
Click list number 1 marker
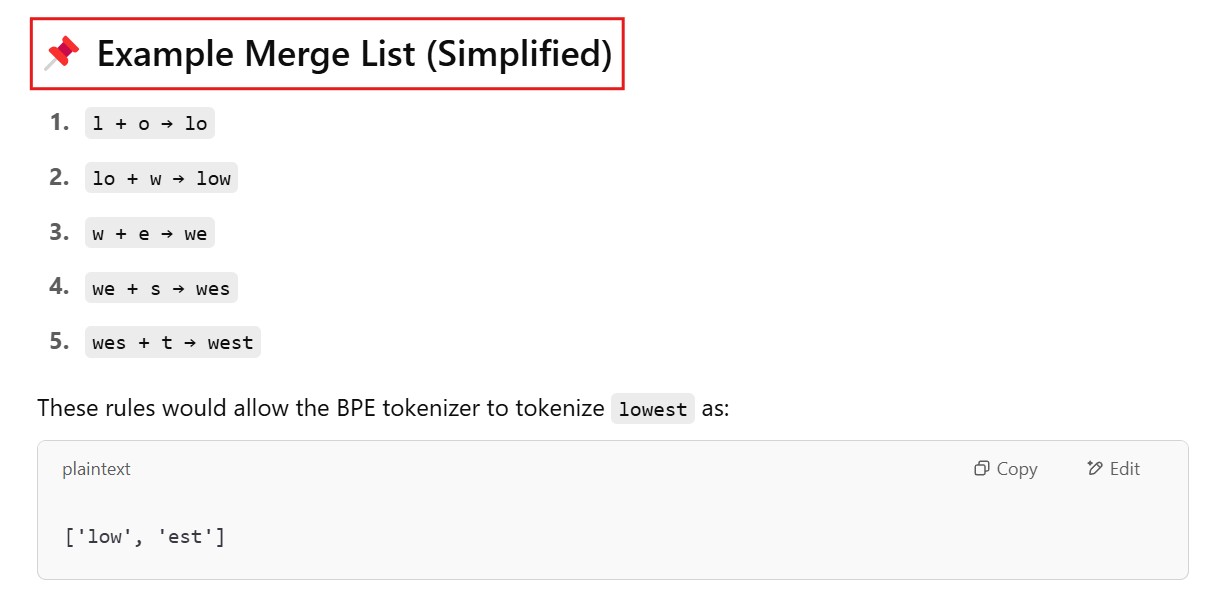pos(60,123)
